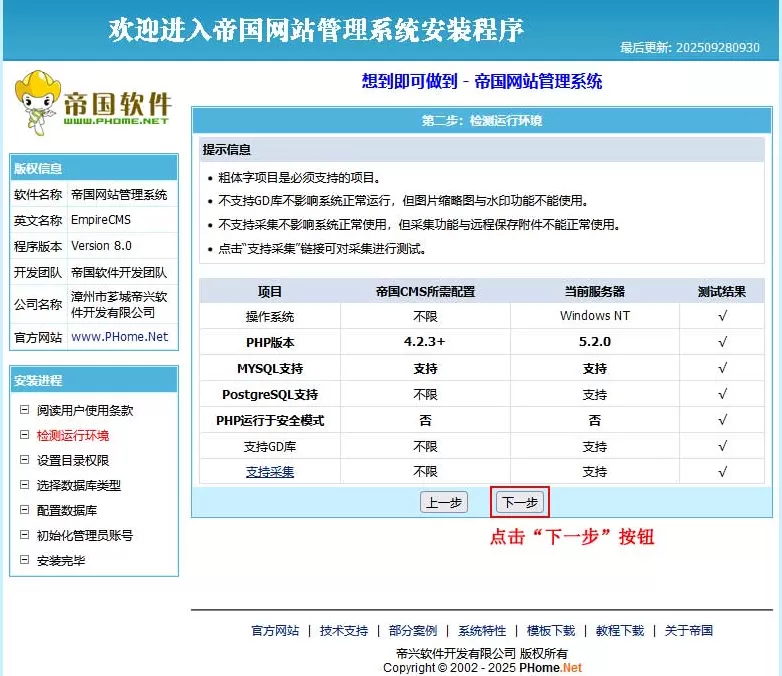This screenshot has width=782, height=676.
Task: Click the 操作系统 row label
Action: click(270, 316)
